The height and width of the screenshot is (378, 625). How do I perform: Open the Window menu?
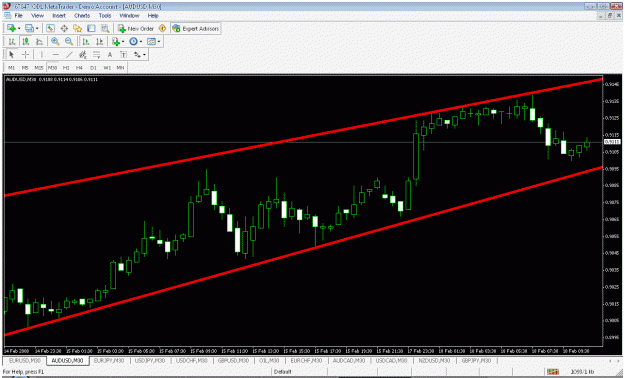(129, 16)
